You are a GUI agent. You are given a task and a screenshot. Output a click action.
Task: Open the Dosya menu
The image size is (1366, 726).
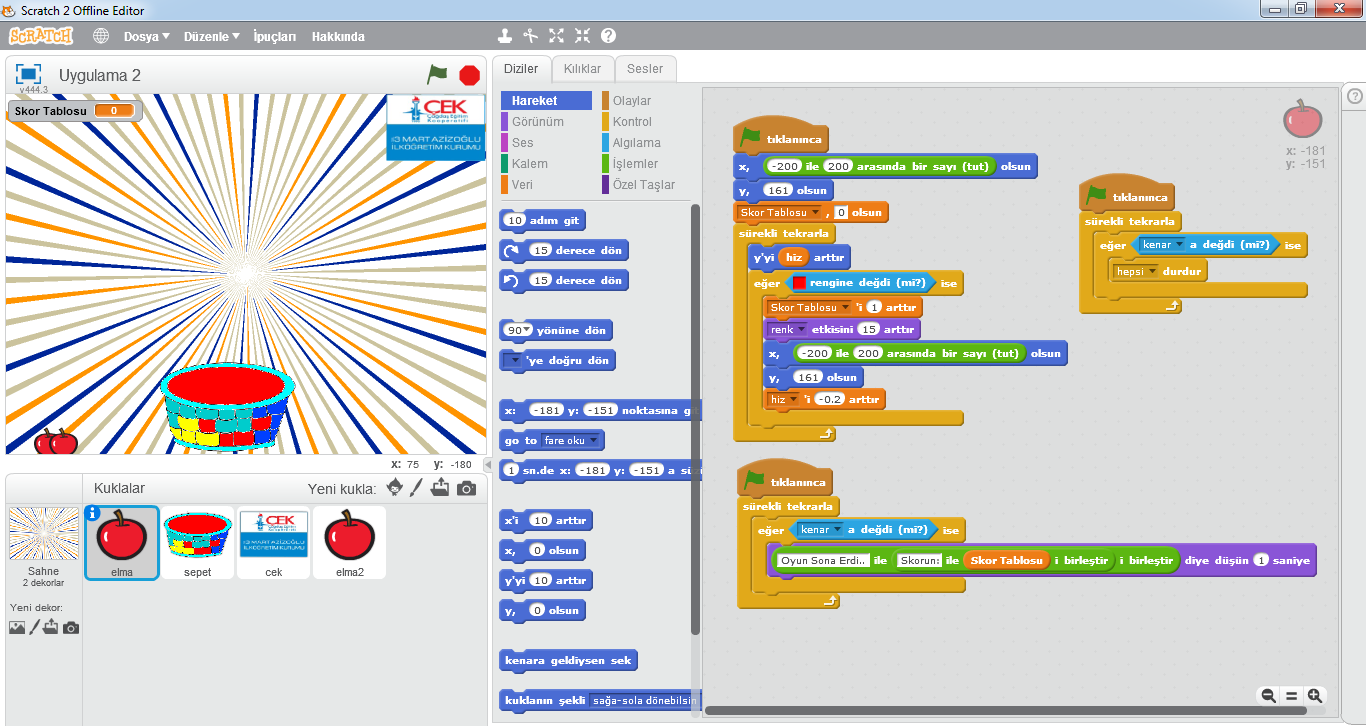(146, 36)
